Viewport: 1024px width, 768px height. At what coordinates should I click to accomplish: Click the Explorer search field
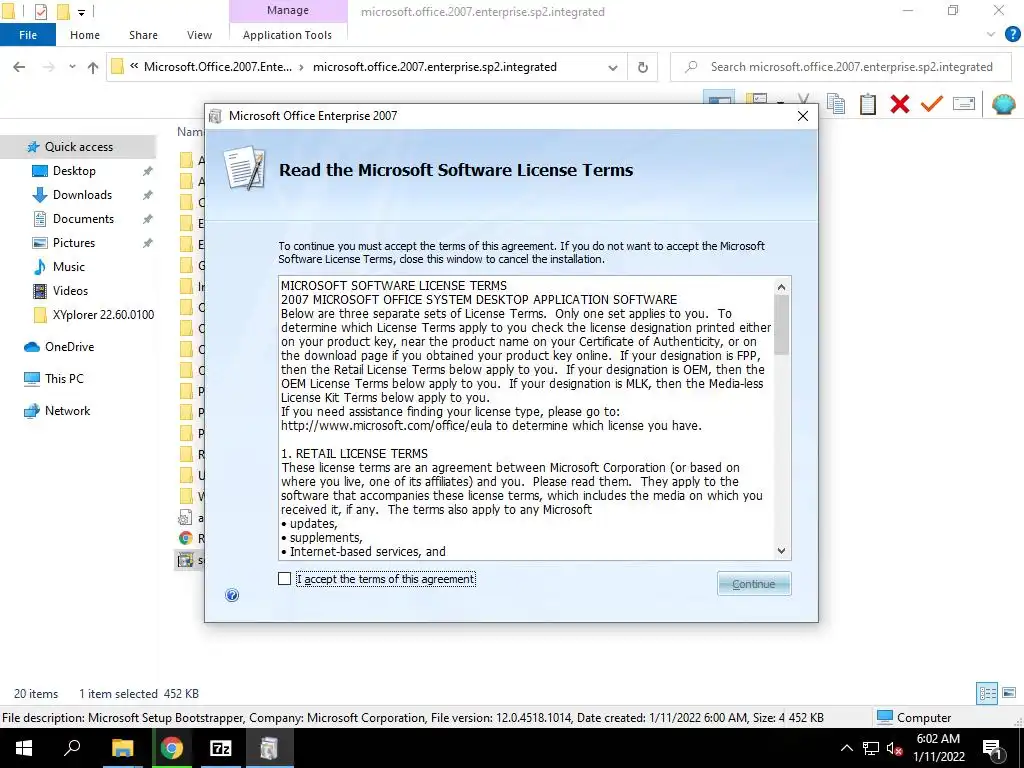click(x=840, y=67)
